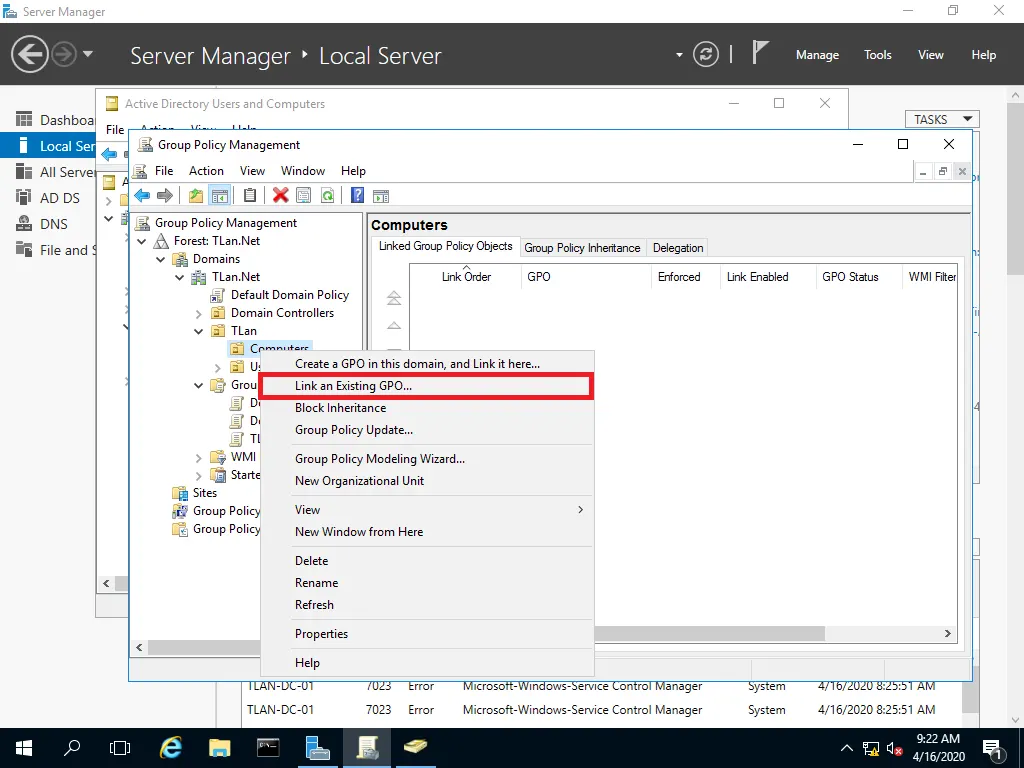Switch to the Group Policy Inheritance tab
Viewport: 1024px width, 768px height.
click(x=582, y=248)
